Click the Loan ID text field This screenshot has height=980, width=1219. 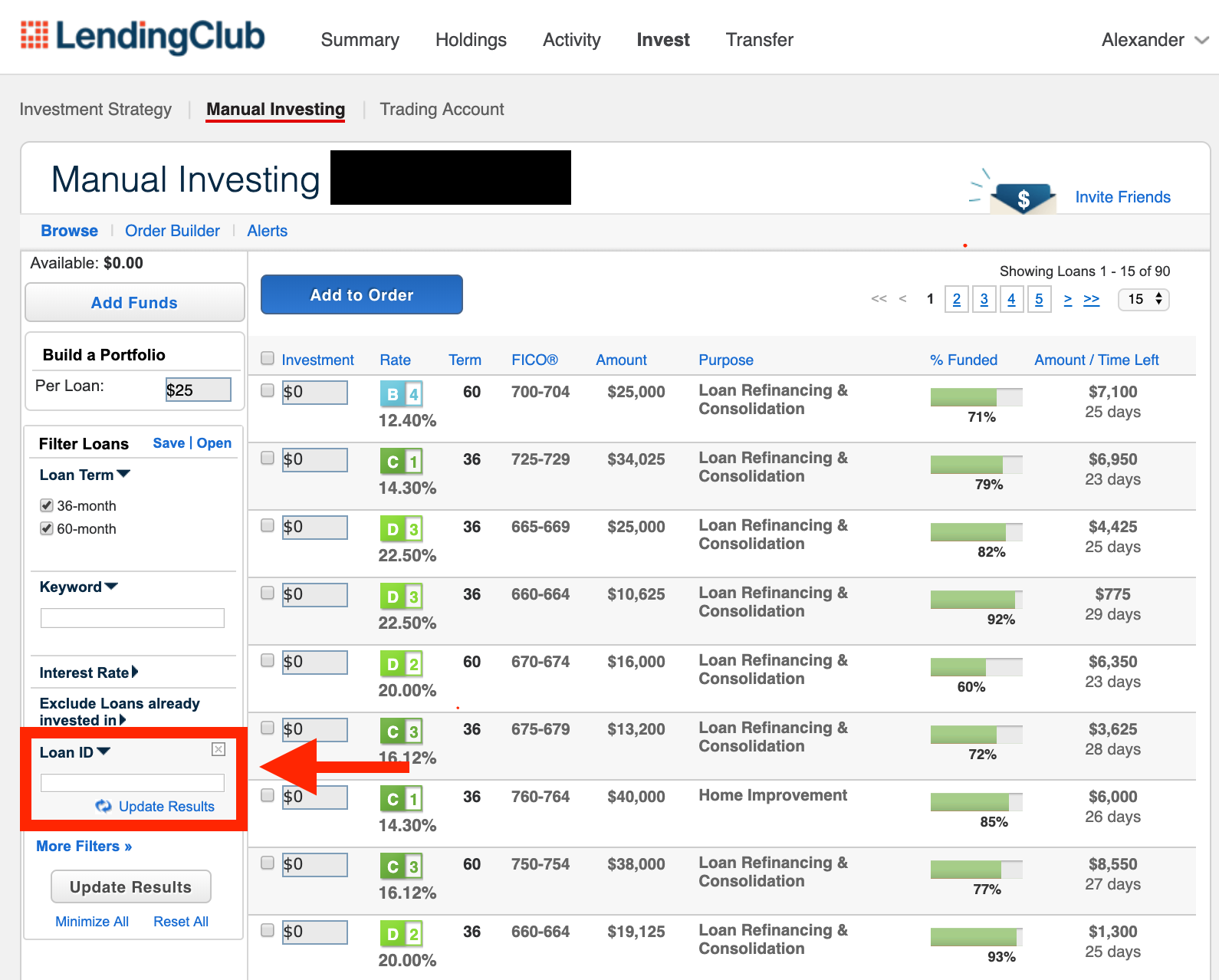pos(133,783)
